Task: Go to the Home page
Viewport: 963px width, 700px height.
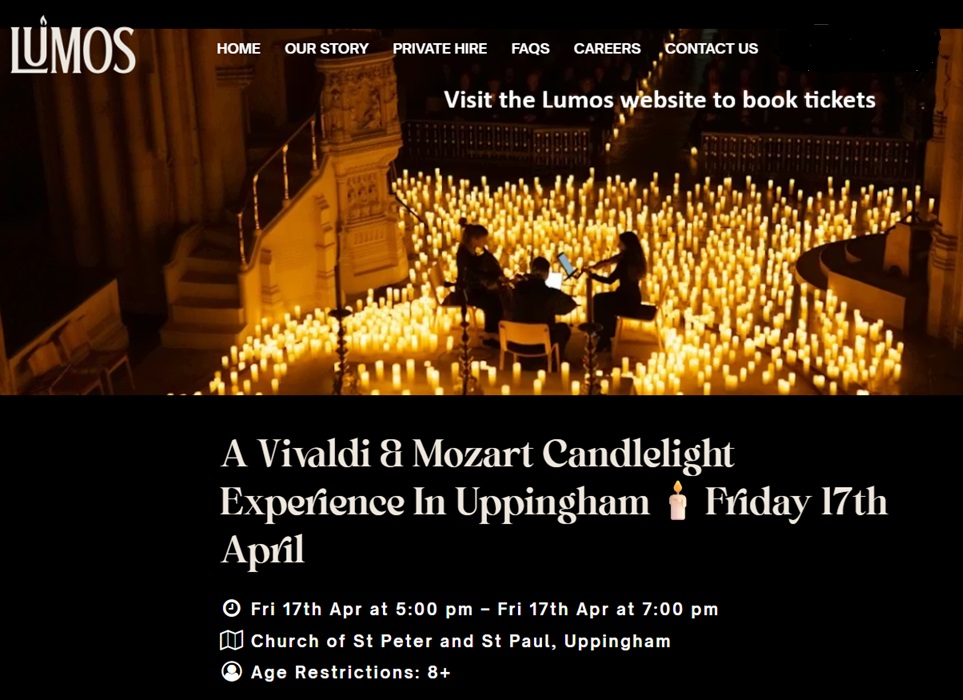Action: point(238,48)
